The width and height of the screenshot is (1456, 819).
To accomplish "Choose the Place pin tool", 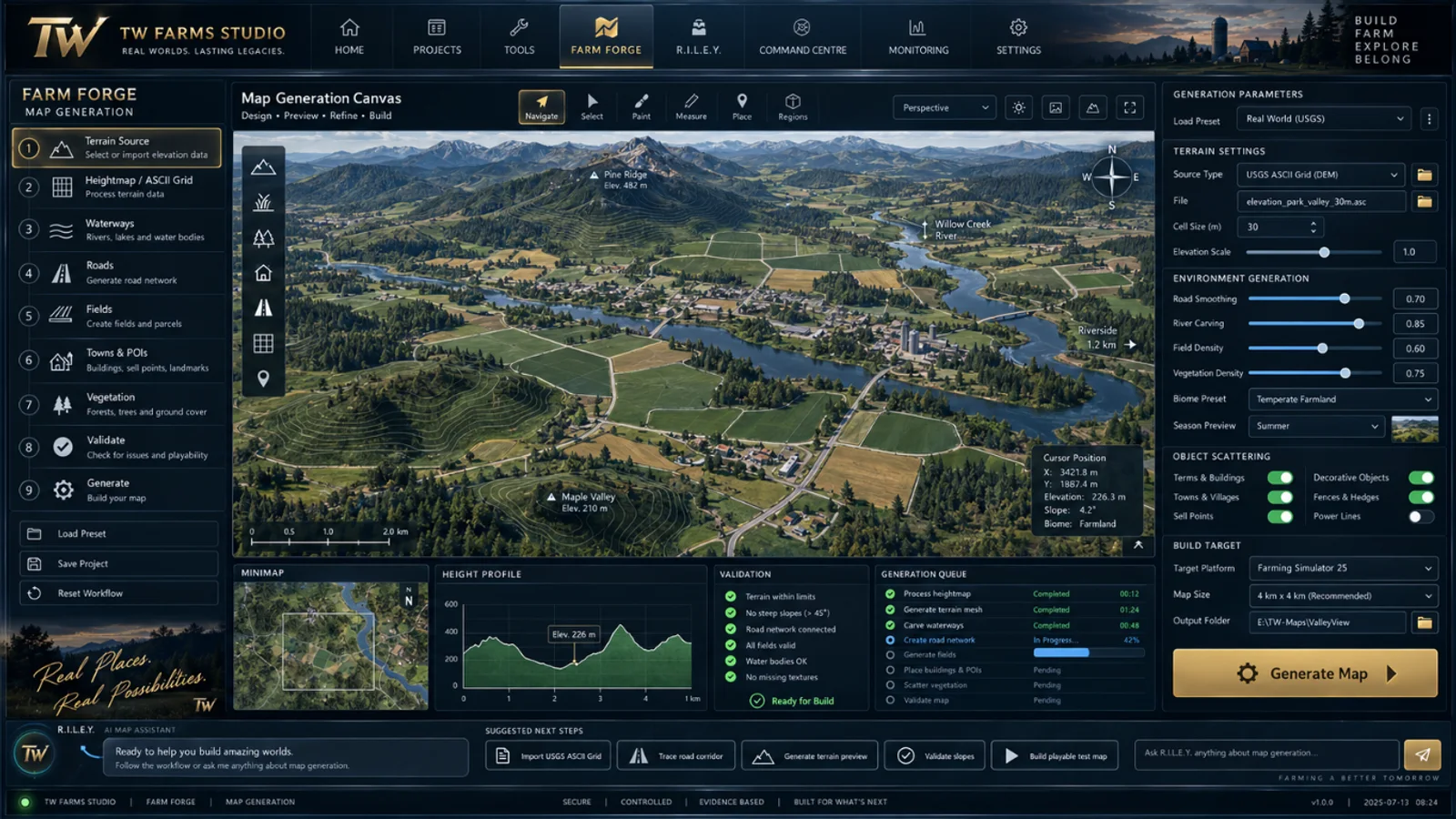I will point(742,106).
